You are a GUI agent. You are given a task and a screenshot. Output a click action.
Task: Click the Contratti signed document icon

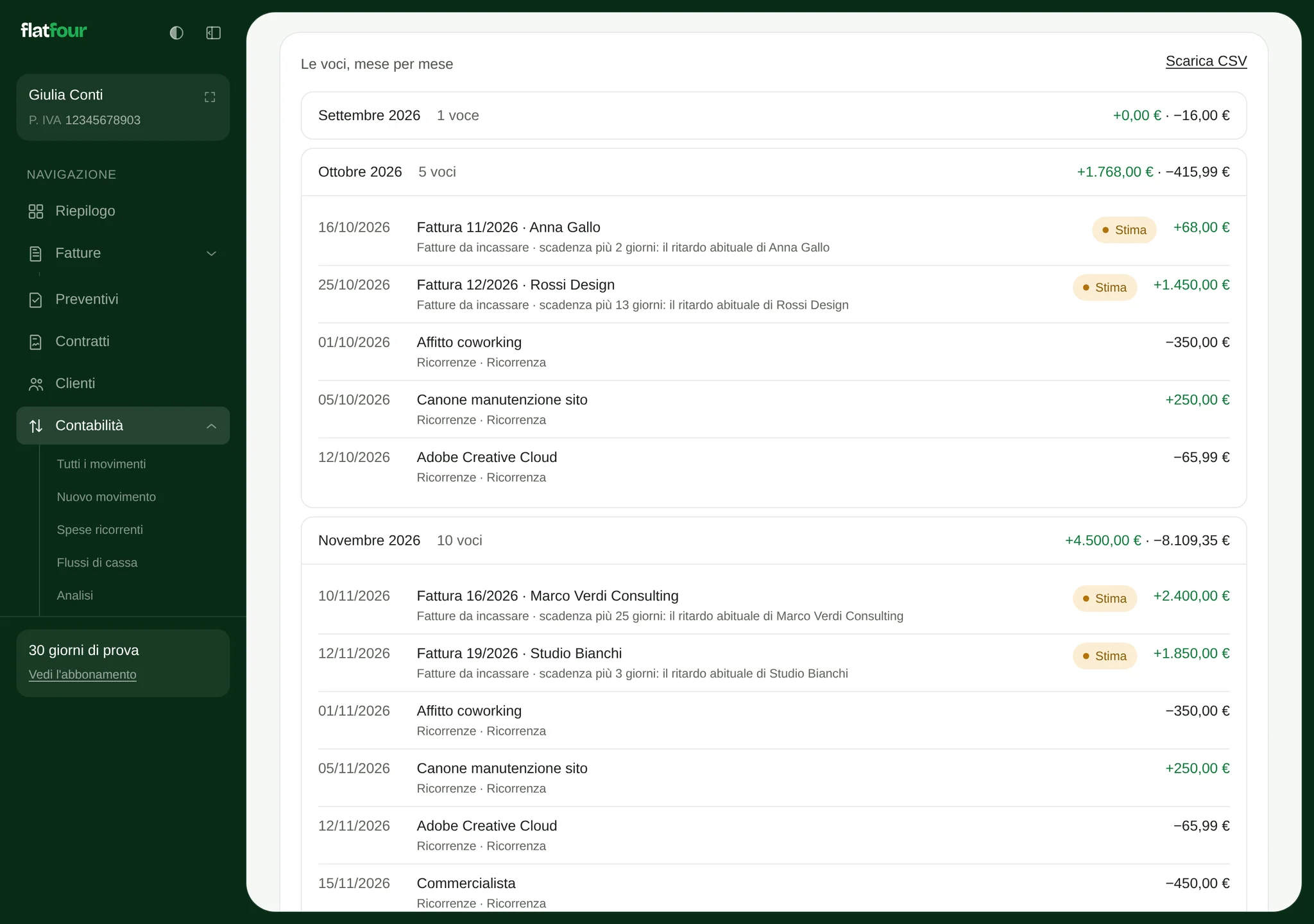pyautogui.click(x=36, y=342)
